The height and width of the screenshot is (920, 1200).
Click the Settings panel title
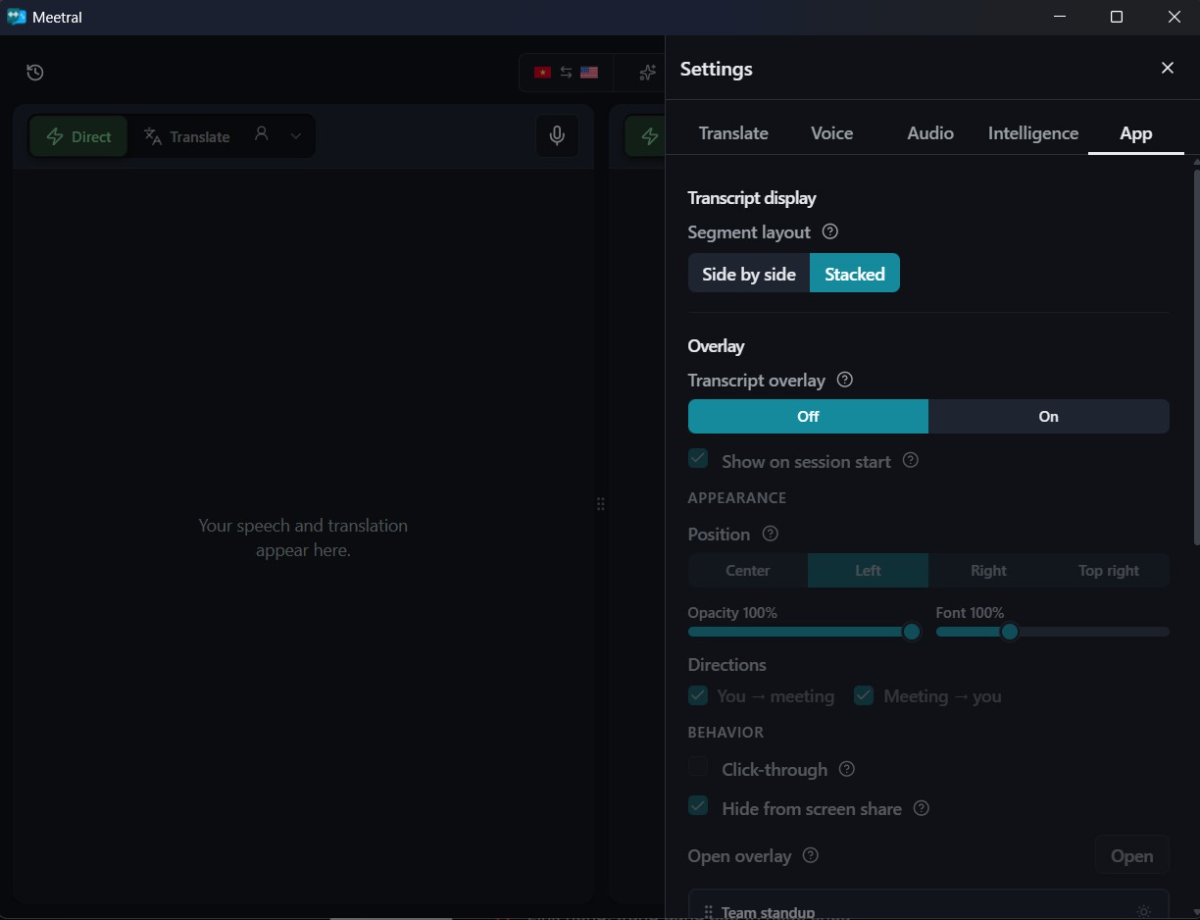click(716, 69)
